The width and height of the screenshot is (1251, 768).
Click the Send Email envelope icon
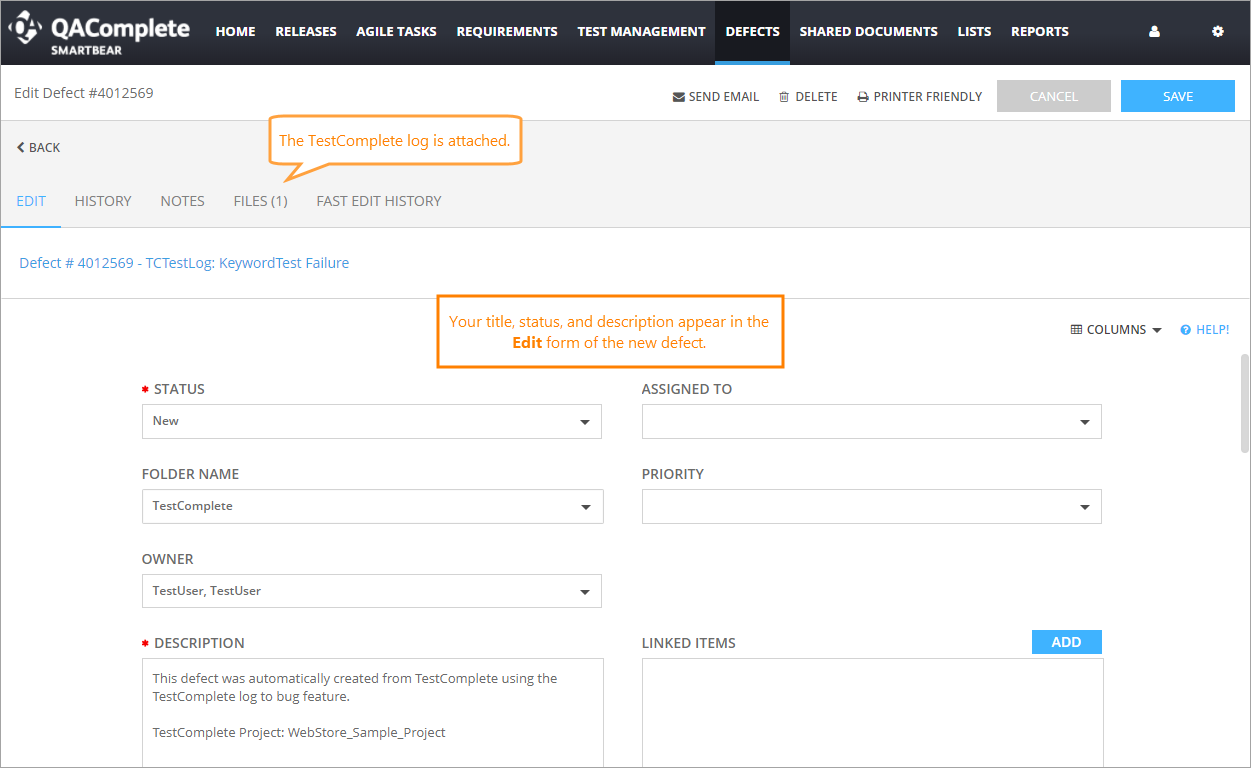click(679, 97)
